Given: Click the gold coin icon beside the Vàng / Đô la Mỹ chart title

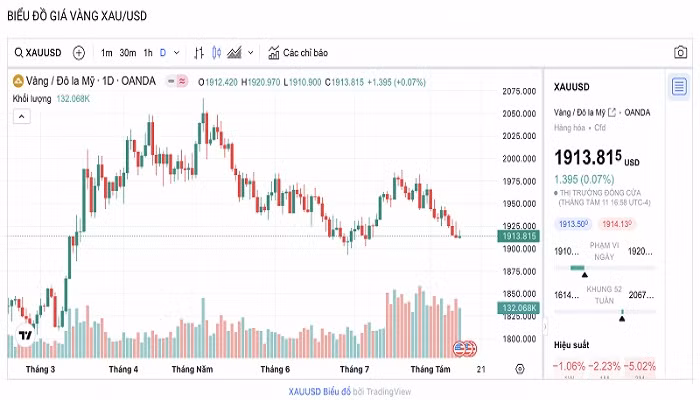Looking at the screenshot, I should (17, 81).
